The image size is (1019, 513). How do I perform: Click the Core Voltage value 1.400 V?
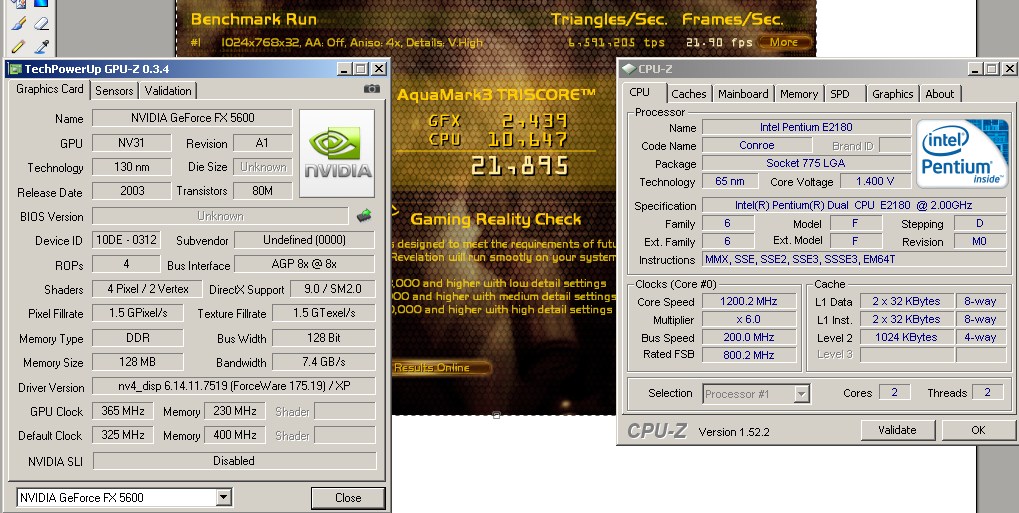click(875, 181)
